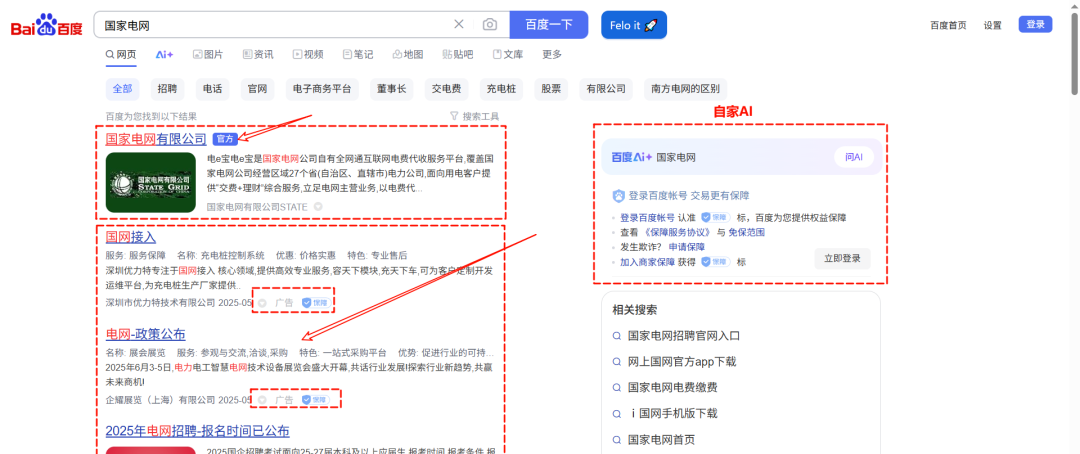
Task: Switch to the 笔记 tab
Action: pyautogui.click(x=358, y=54)
